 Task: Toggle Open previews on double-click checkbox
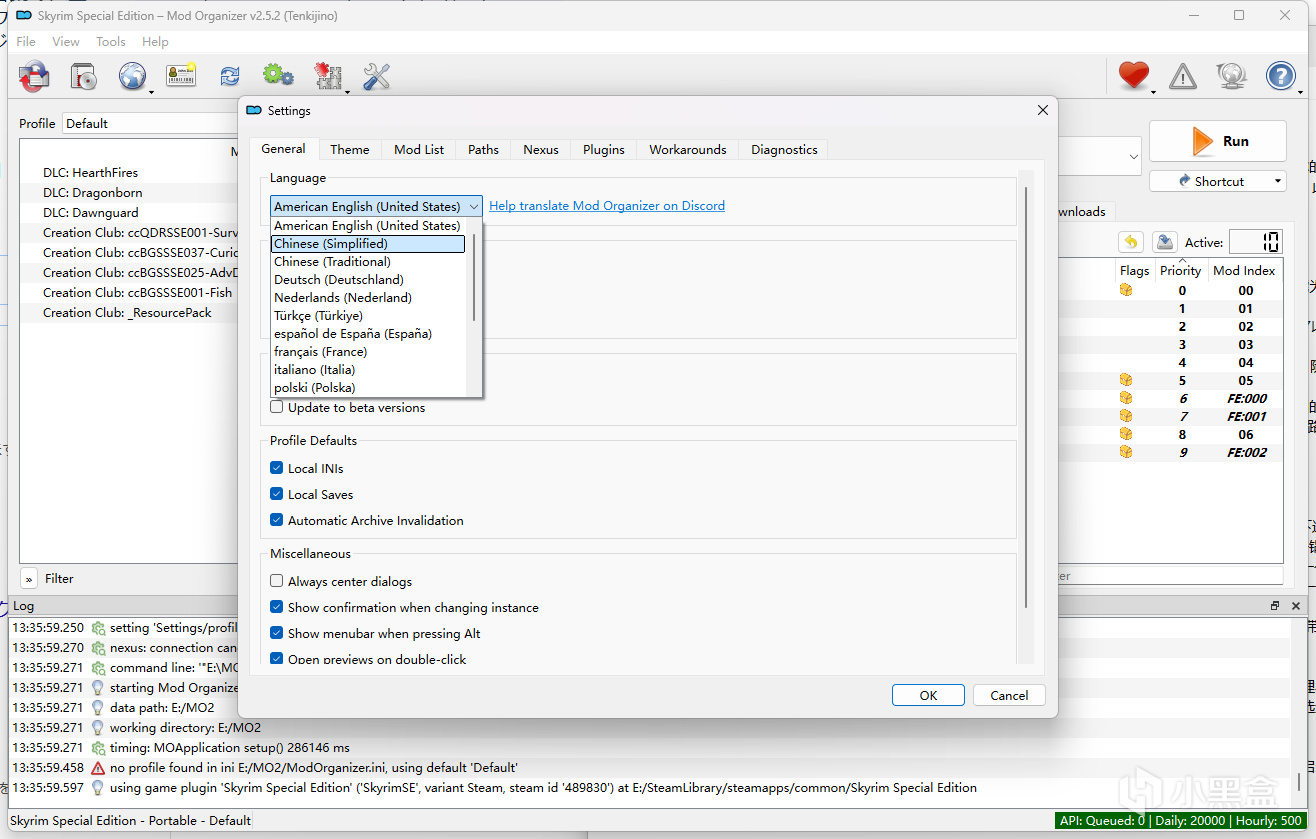(x=277, y=659)
